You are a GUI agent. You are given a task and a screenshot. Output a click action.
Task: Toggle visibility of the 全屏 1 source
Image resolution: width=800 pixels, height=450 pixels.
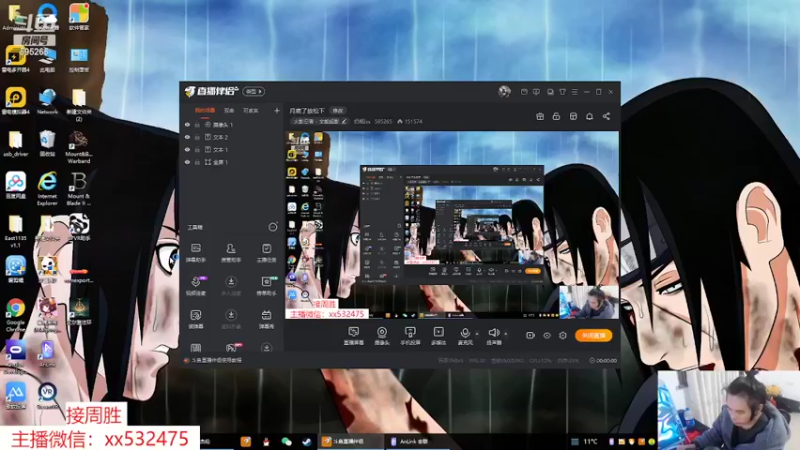187,162
